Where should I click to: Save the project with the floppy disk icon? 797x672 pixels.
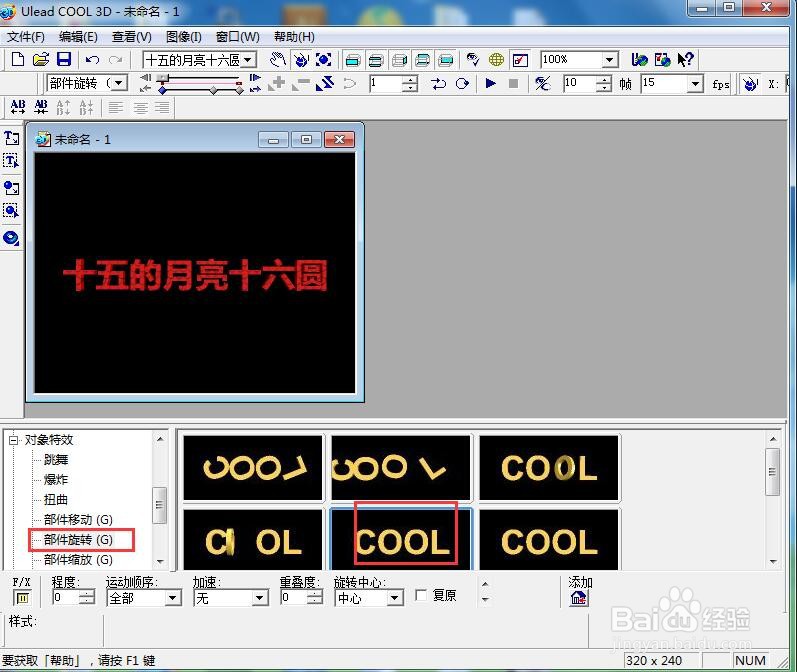click(x=64, y=59)
